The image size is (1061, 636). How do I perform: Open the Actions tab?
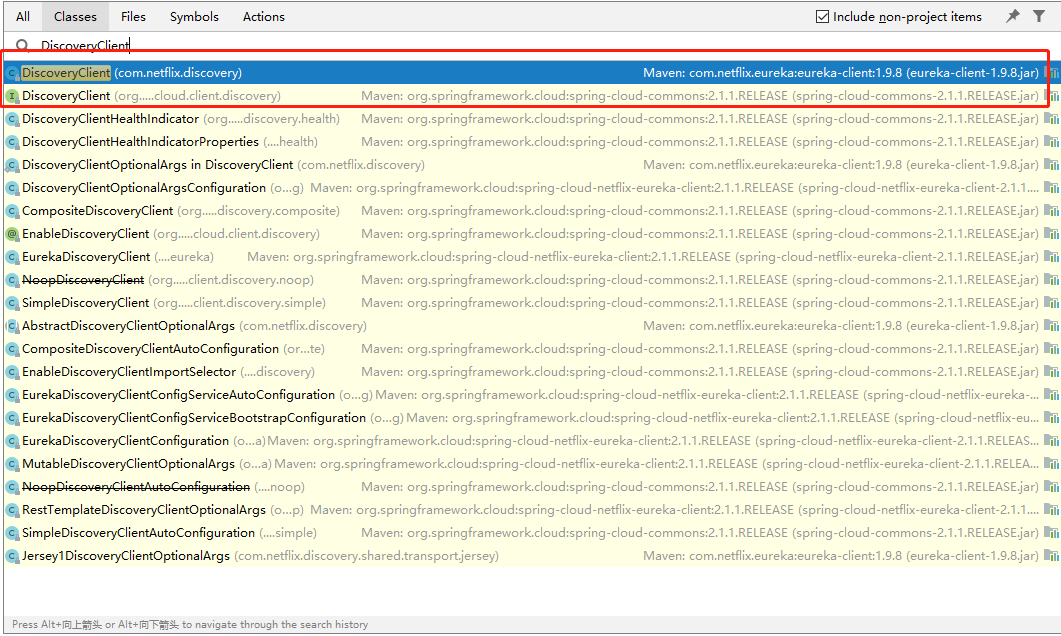(x=264, y=16)
